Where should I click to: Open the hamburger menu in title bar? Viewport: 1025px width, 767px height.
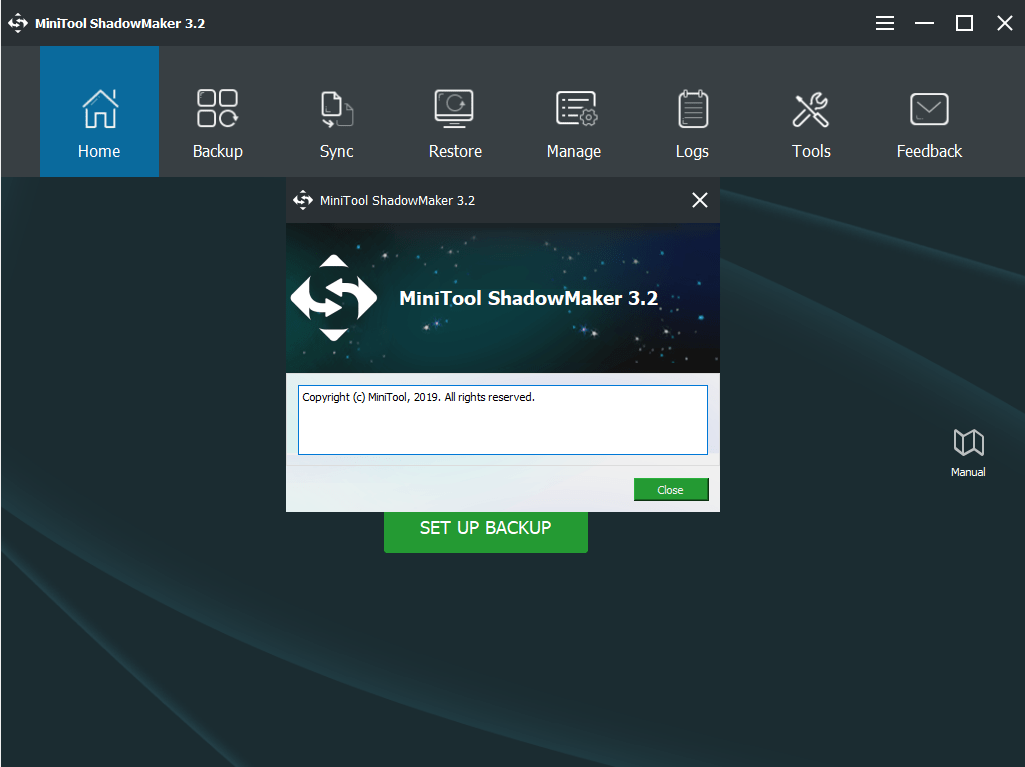[x=884, y=24]
